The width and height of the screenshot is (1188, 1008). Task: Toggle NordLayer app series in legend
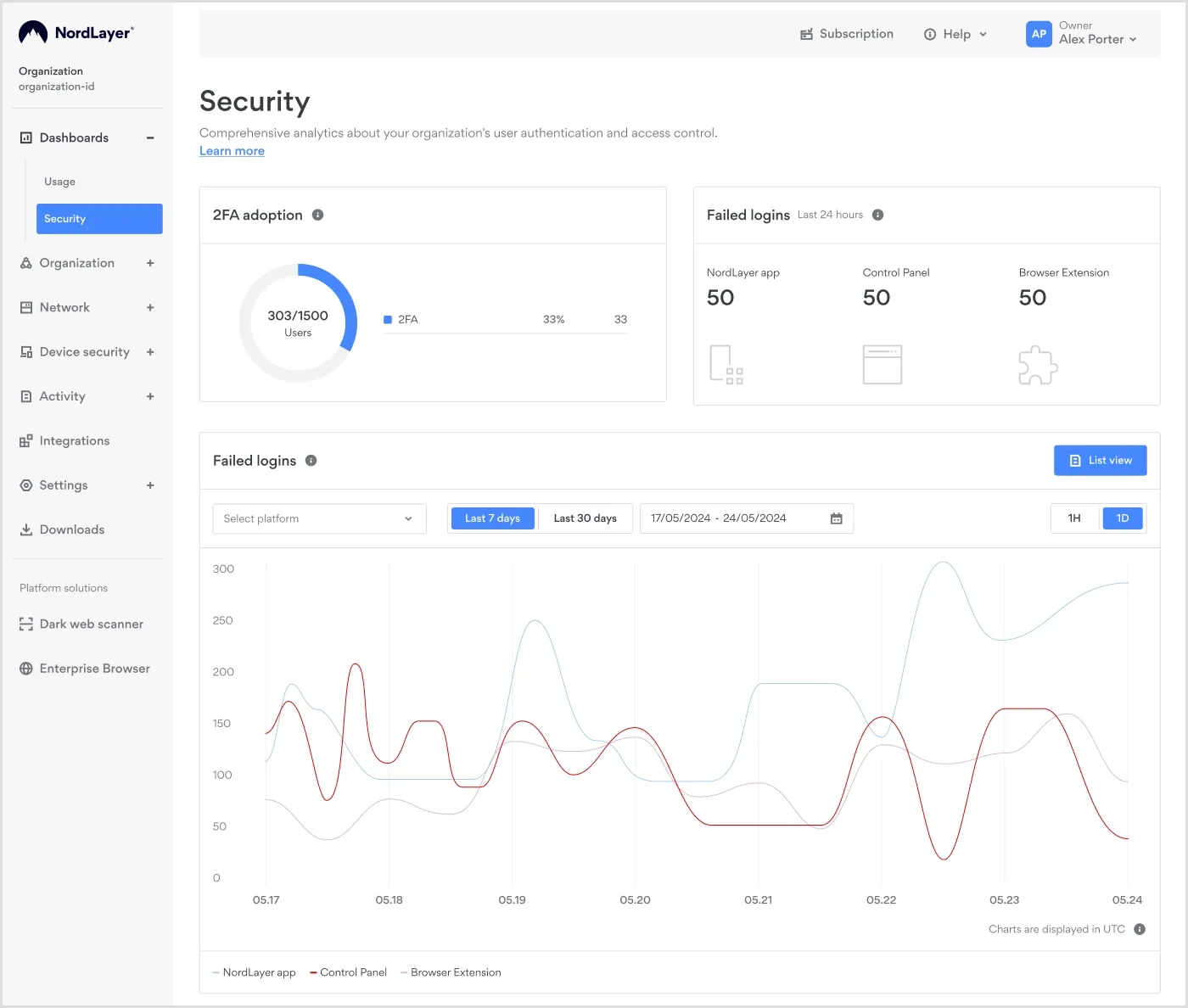(x=254, y=972)
